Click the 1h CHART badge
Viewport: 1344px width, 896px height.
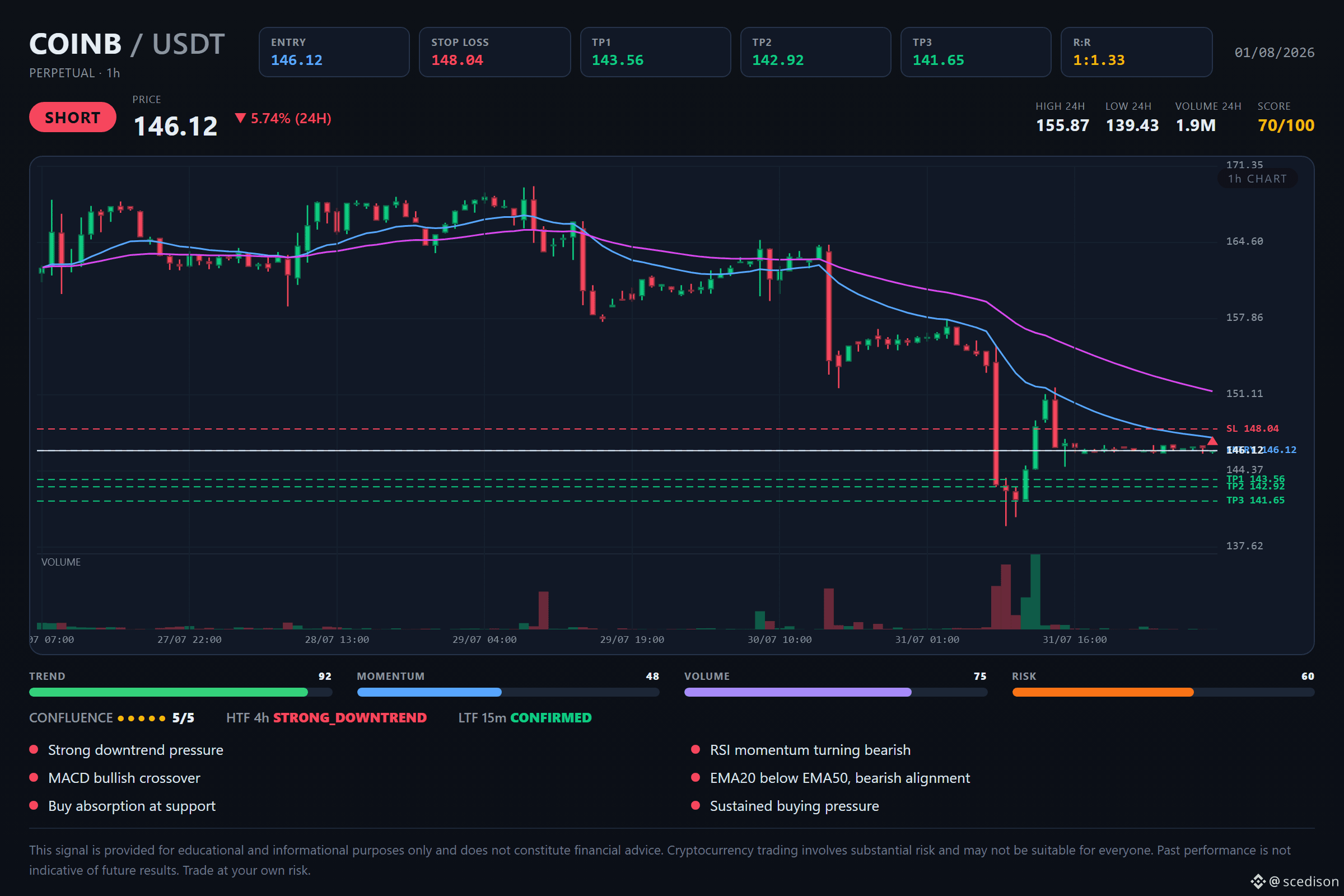(1257, 179)
